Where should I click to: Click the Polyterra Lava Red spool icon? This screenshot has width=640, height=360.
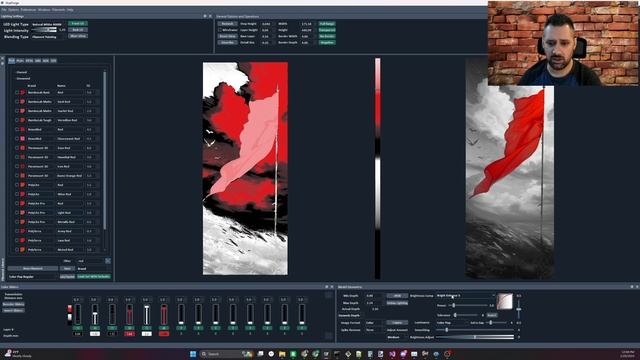point(23,240)
